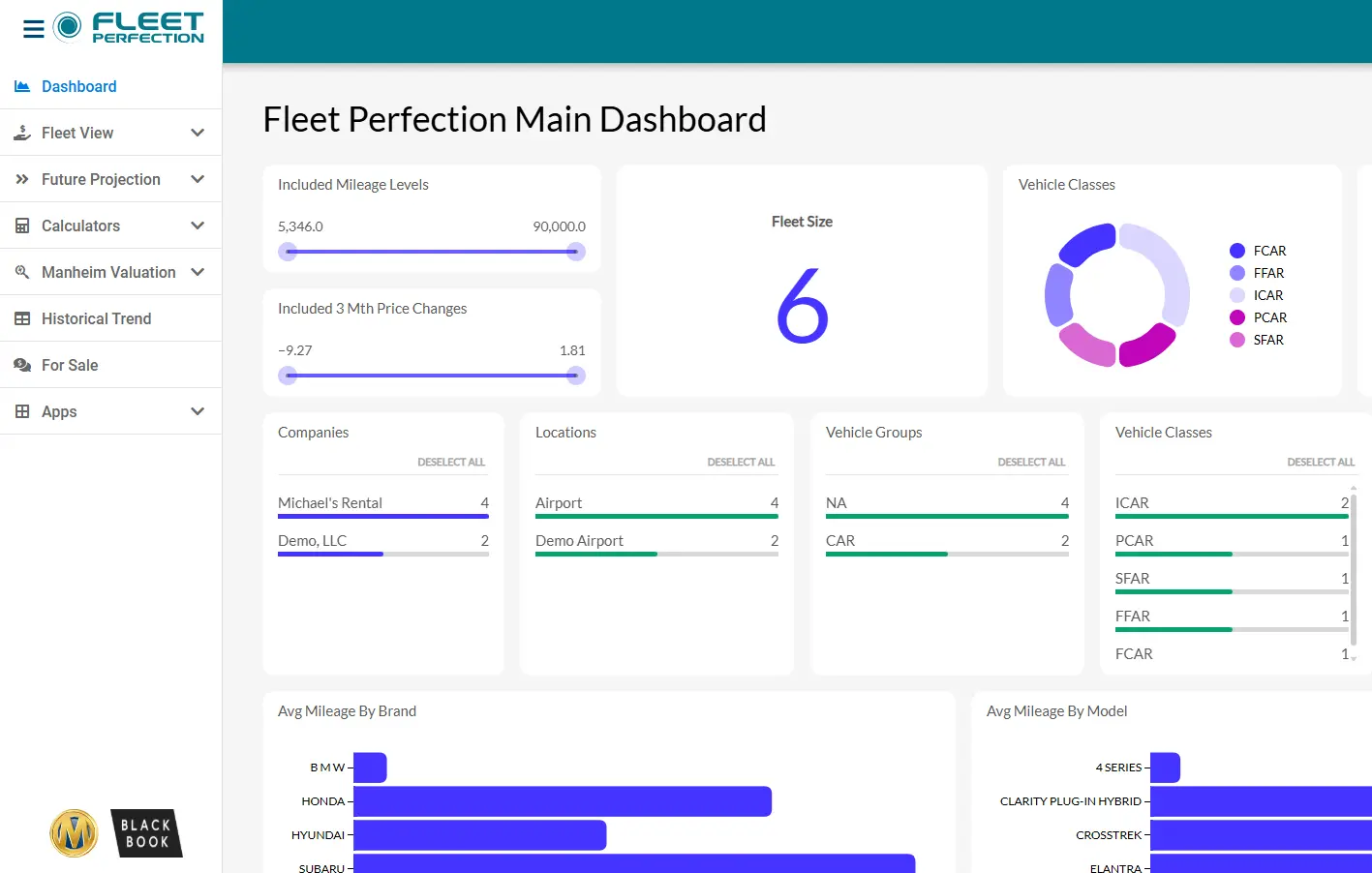Click the mileage slider maximum handle
The image size is (1372, 873).
click(x=576, y=252)
